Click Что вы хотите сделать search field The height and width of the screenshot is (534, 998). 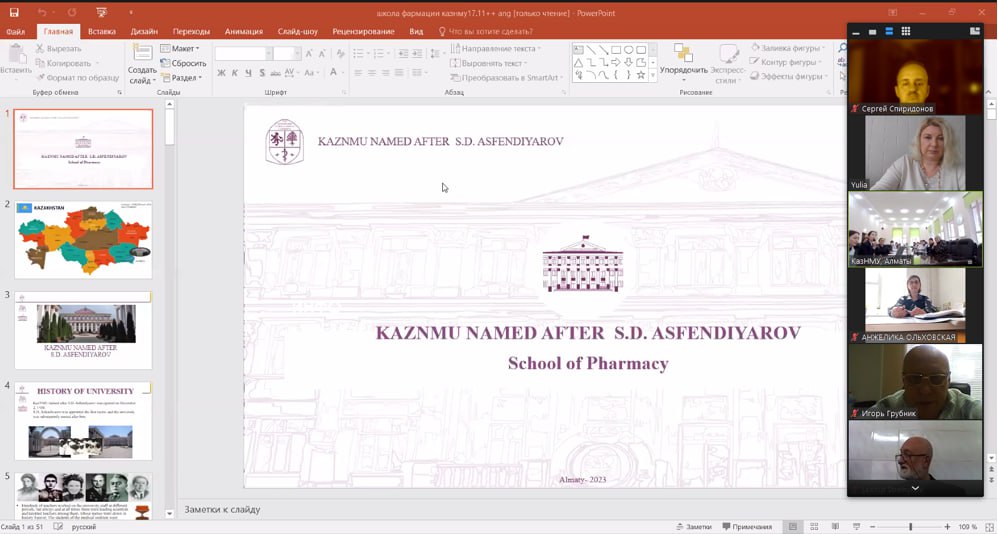(x=486, y=31)
